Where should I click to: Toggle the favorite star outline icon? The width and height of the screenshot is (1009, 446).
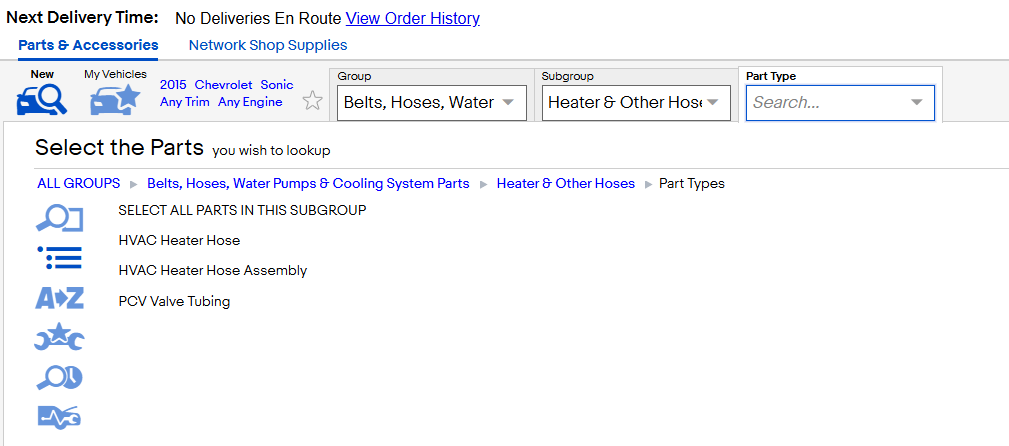(312, 101)
